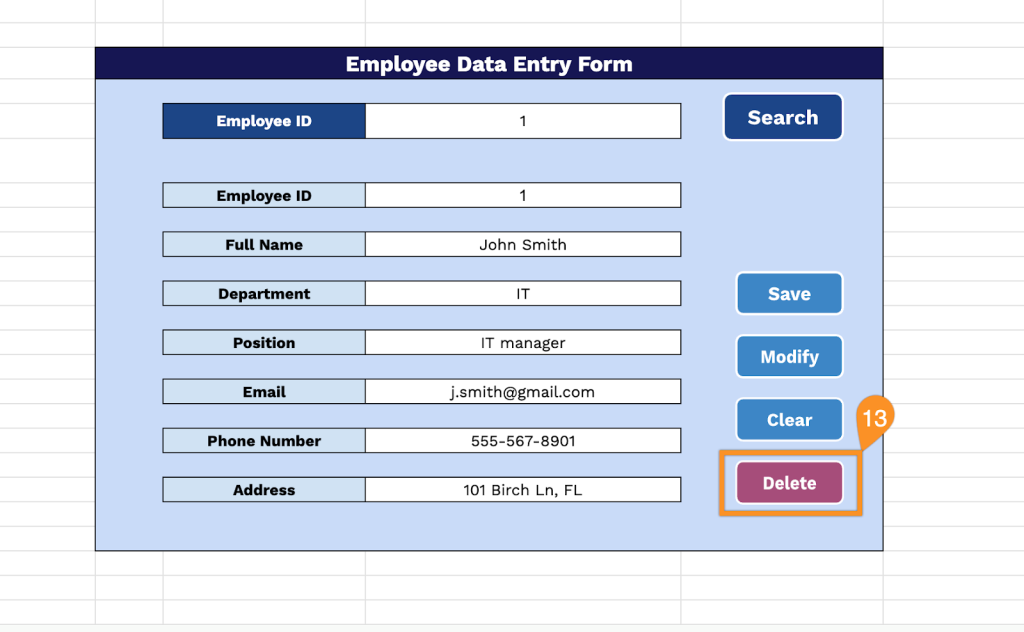Select the Full Name field containing John Smith

tap(522, 244)
